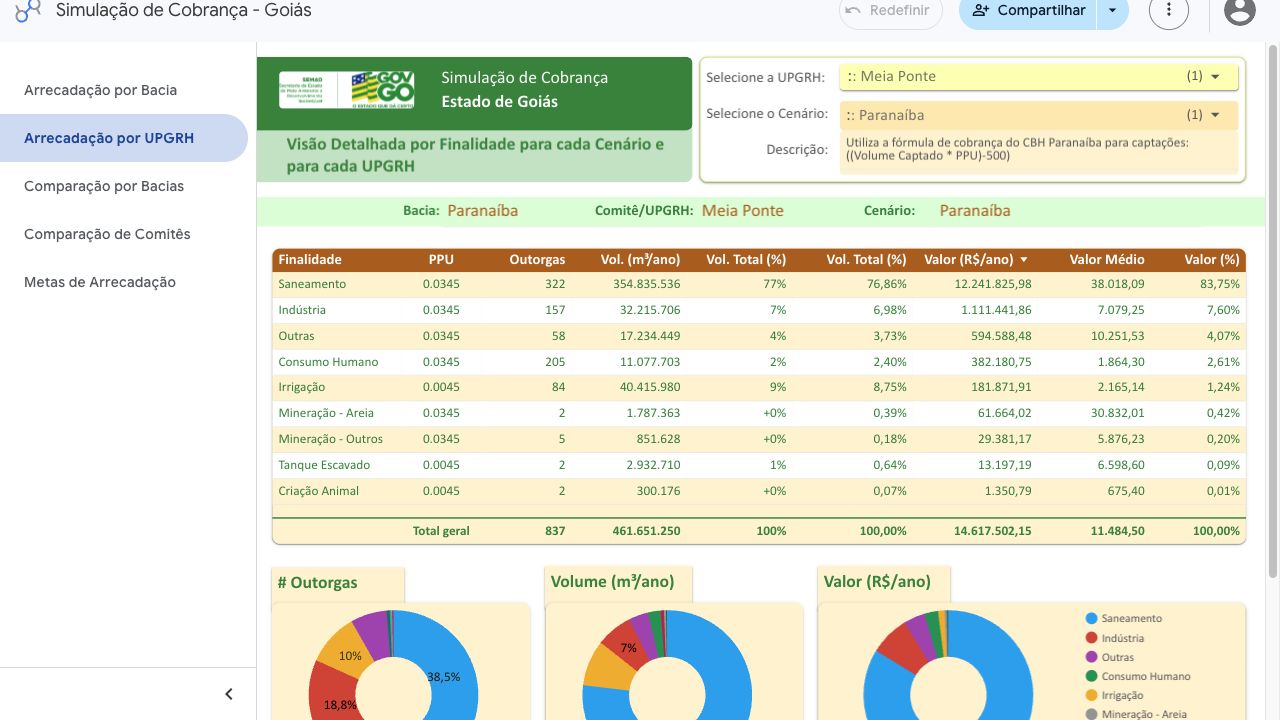
Task: Click the Saneamento row in the table
Action: (x=759, y=284)
